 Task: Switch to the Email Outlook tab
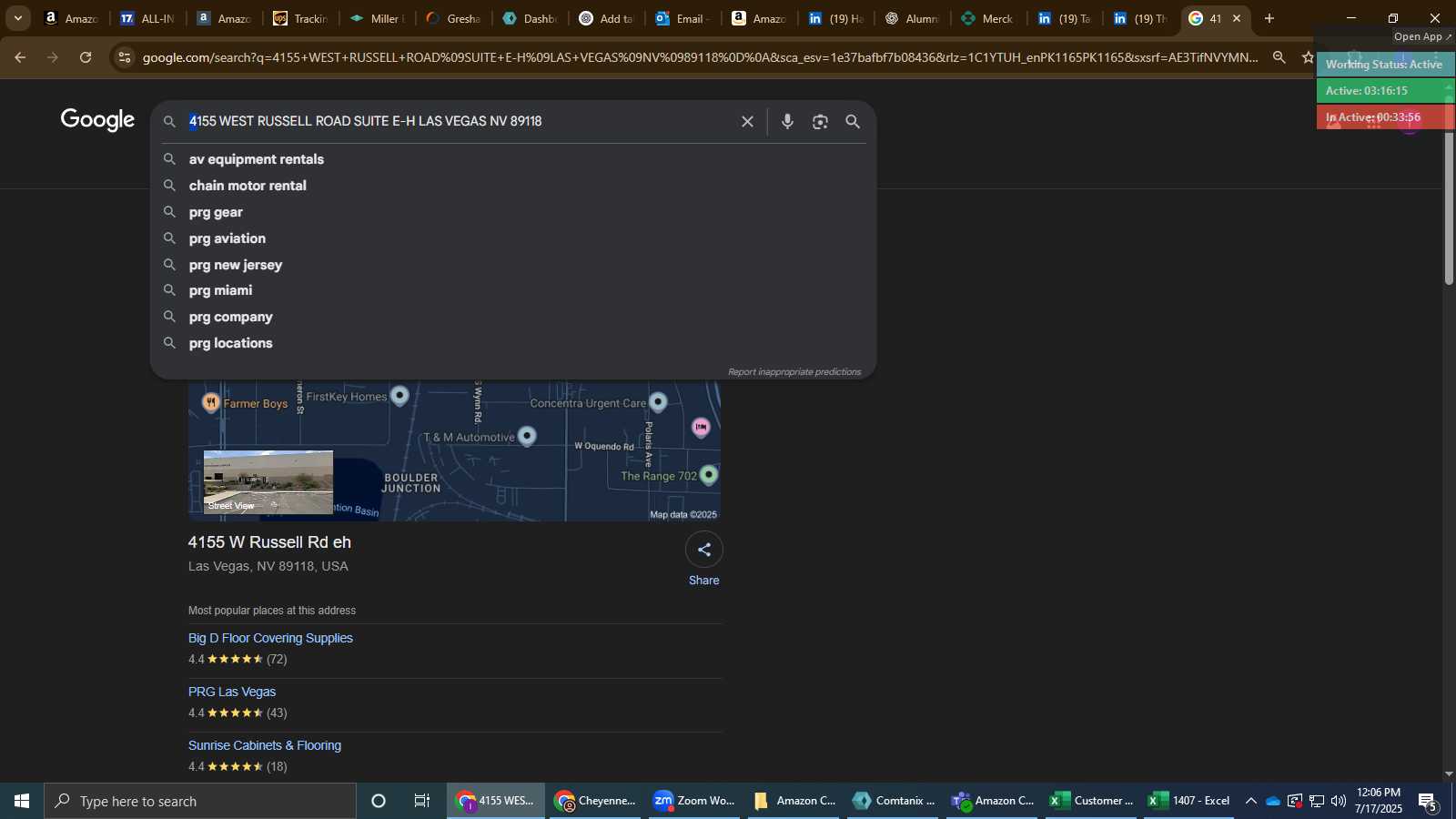(682, 18)
